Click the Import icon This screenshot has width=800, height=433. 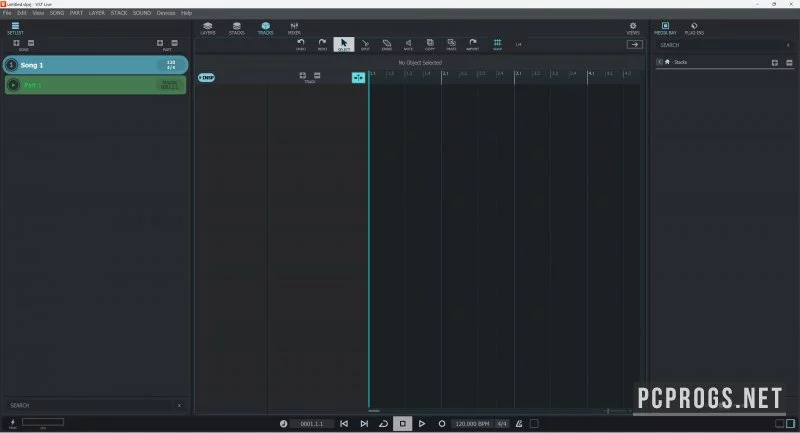[x=473, y=44]
